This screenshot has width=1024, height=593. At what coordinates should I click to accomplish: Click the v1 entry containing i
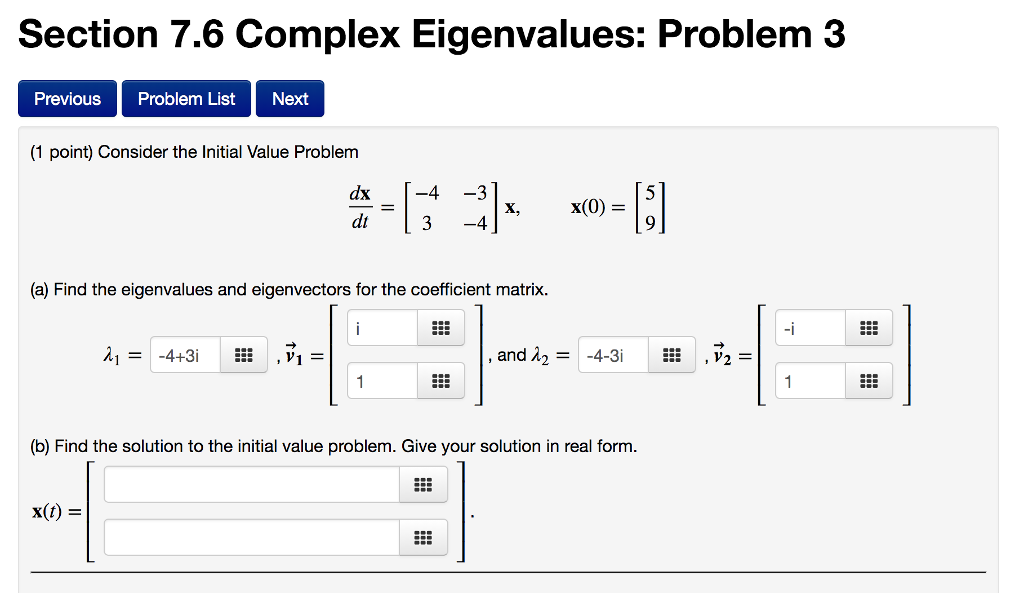(x=381, y=327)
